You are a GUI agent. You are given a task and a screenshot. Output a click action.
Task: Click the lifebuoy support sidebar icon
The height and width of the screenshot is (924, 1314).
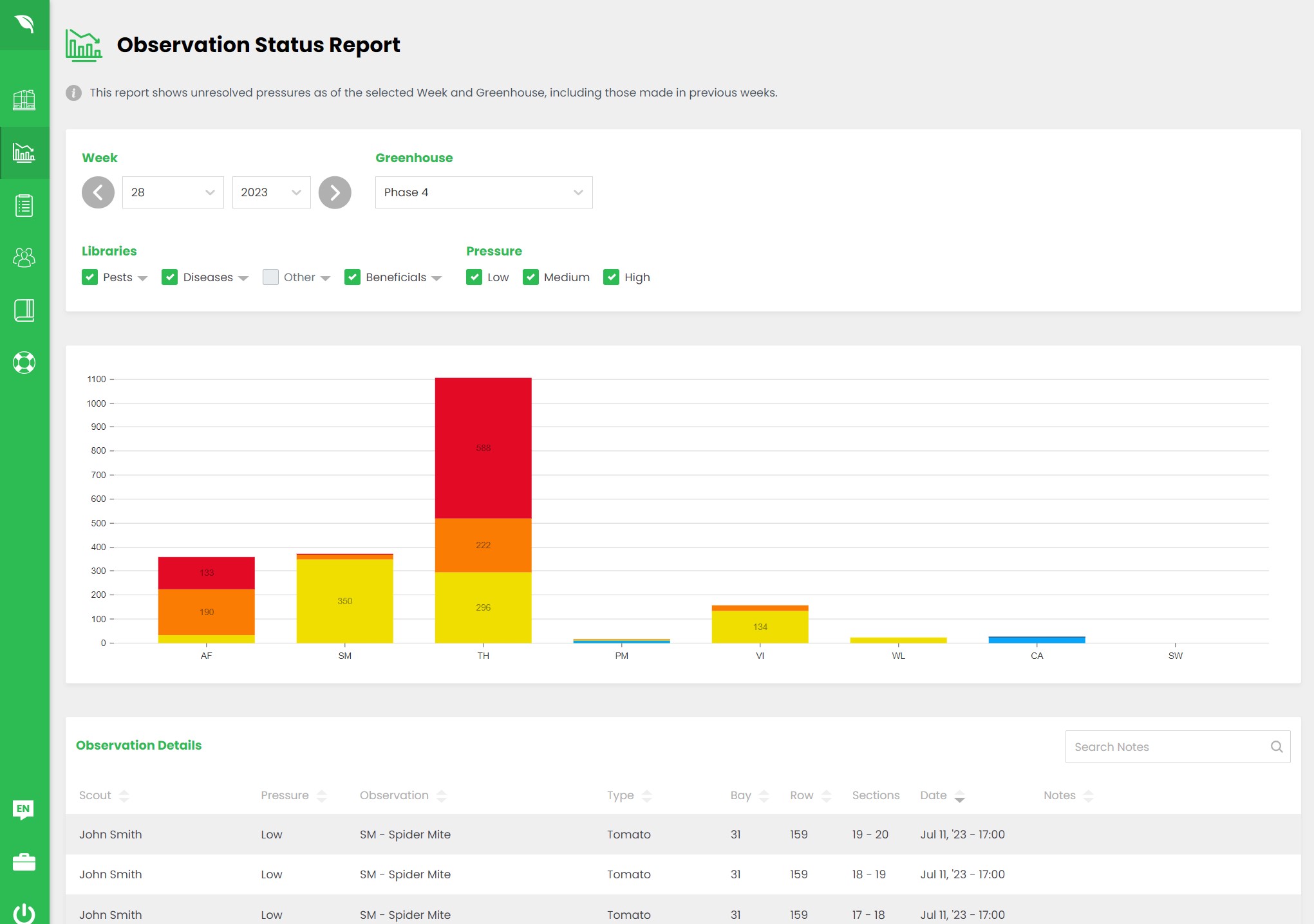pyautogui.click(x=24, y=362)
